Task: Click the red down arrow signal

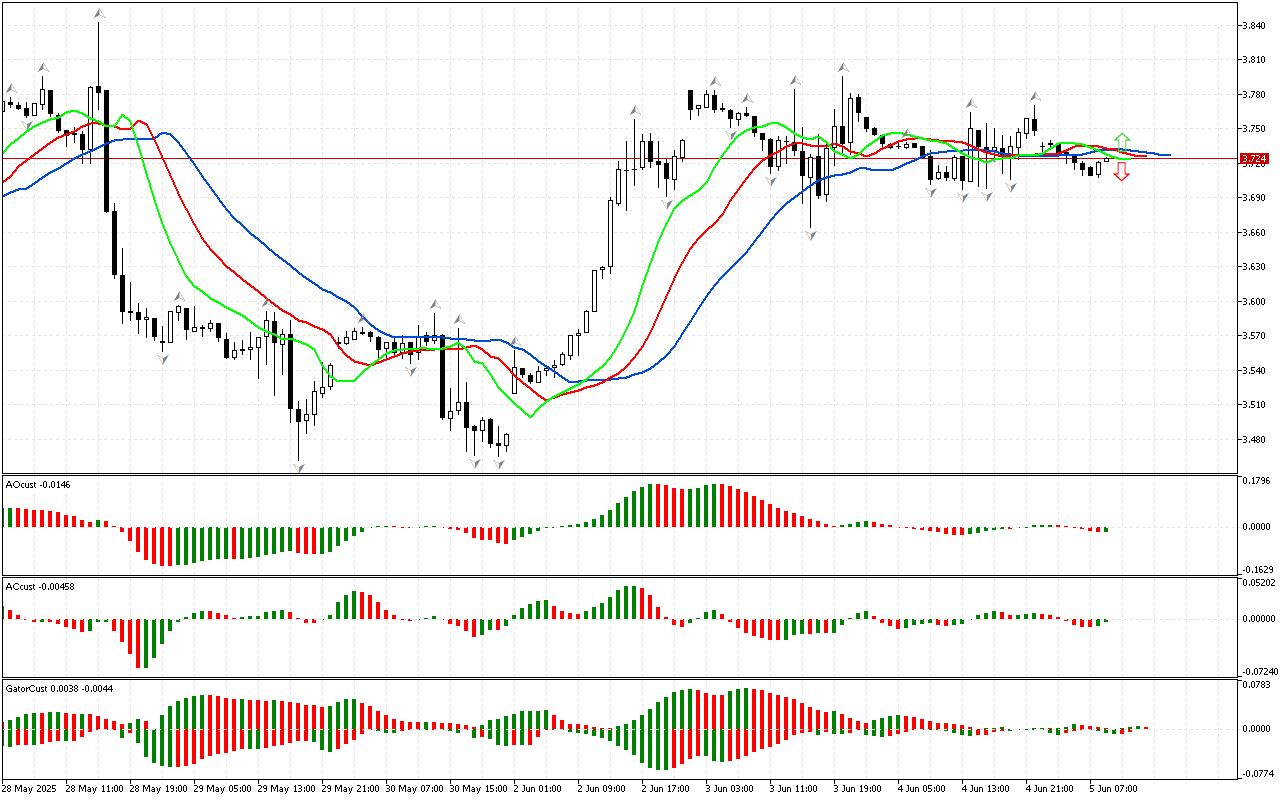Action: (x=1122, y=172)
